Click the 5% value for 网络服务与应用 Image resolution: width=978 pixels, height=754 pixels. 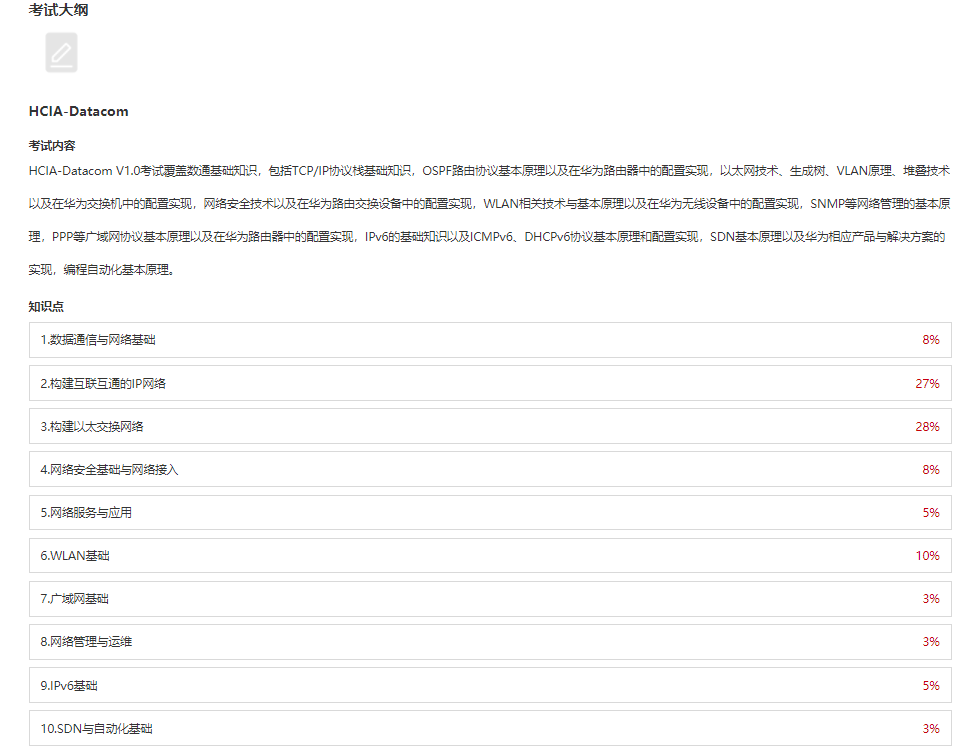[931, 513]
